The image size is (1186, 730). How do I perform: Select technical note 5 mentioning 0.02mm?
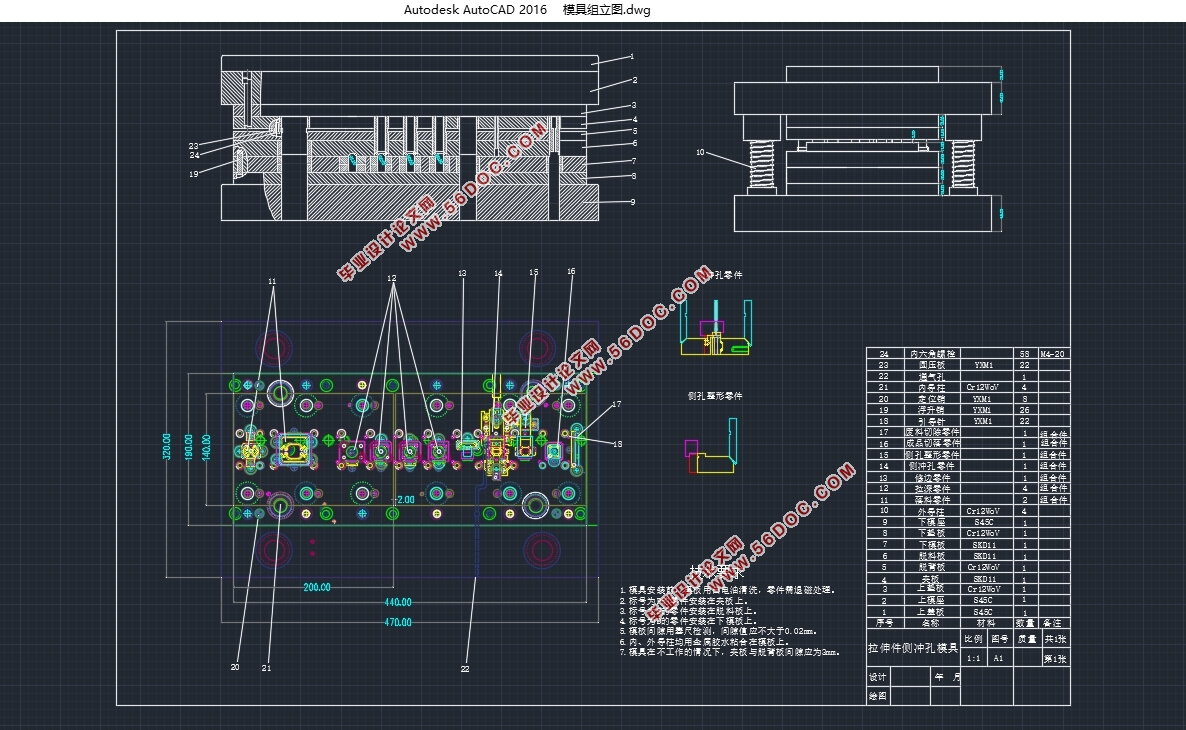tap(719, 631)
